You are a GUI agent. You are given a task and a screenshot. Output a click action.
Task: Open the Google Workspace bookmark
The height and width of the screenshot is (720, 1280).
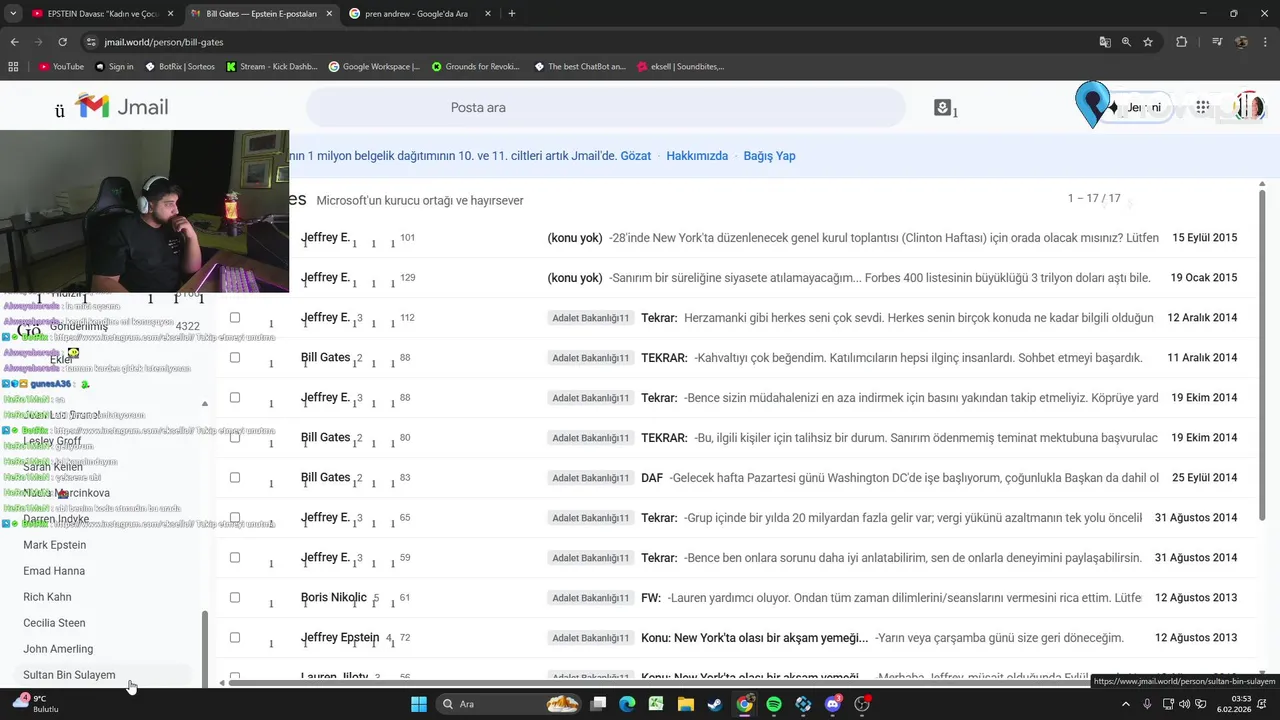[374, 67]
